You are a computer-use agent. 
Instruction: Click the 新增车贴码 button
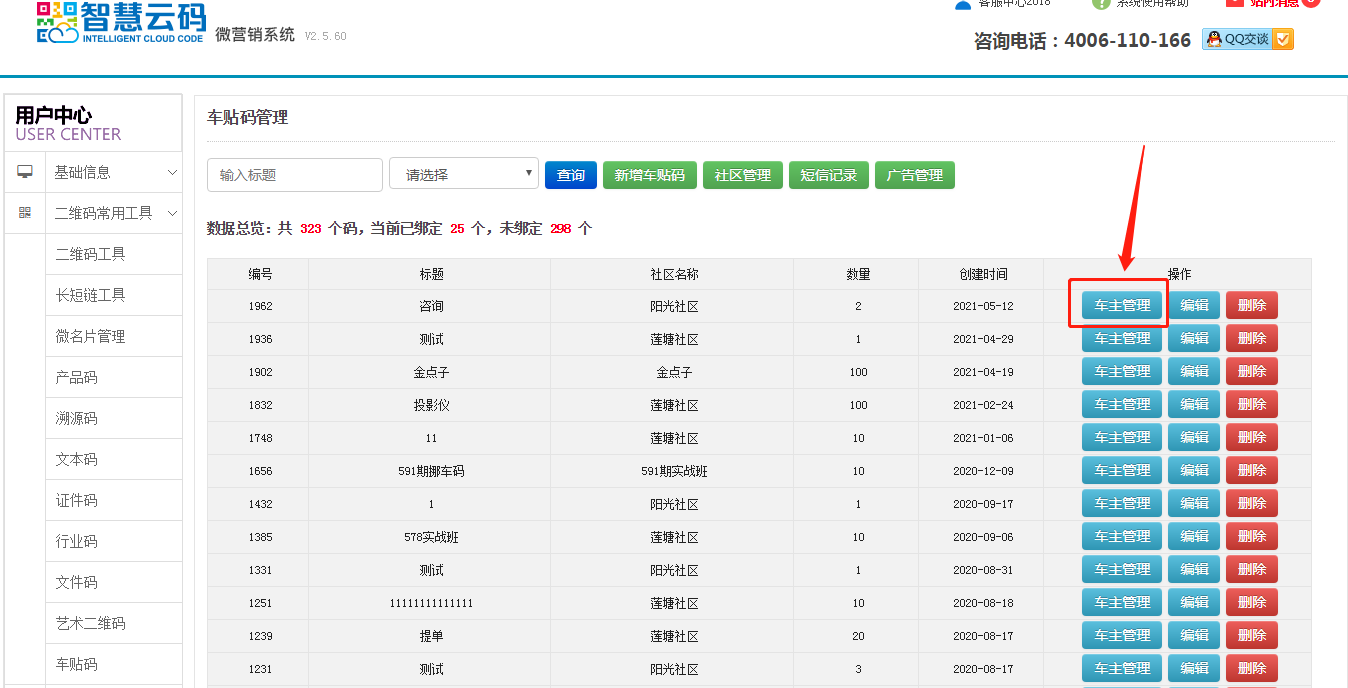649,175
